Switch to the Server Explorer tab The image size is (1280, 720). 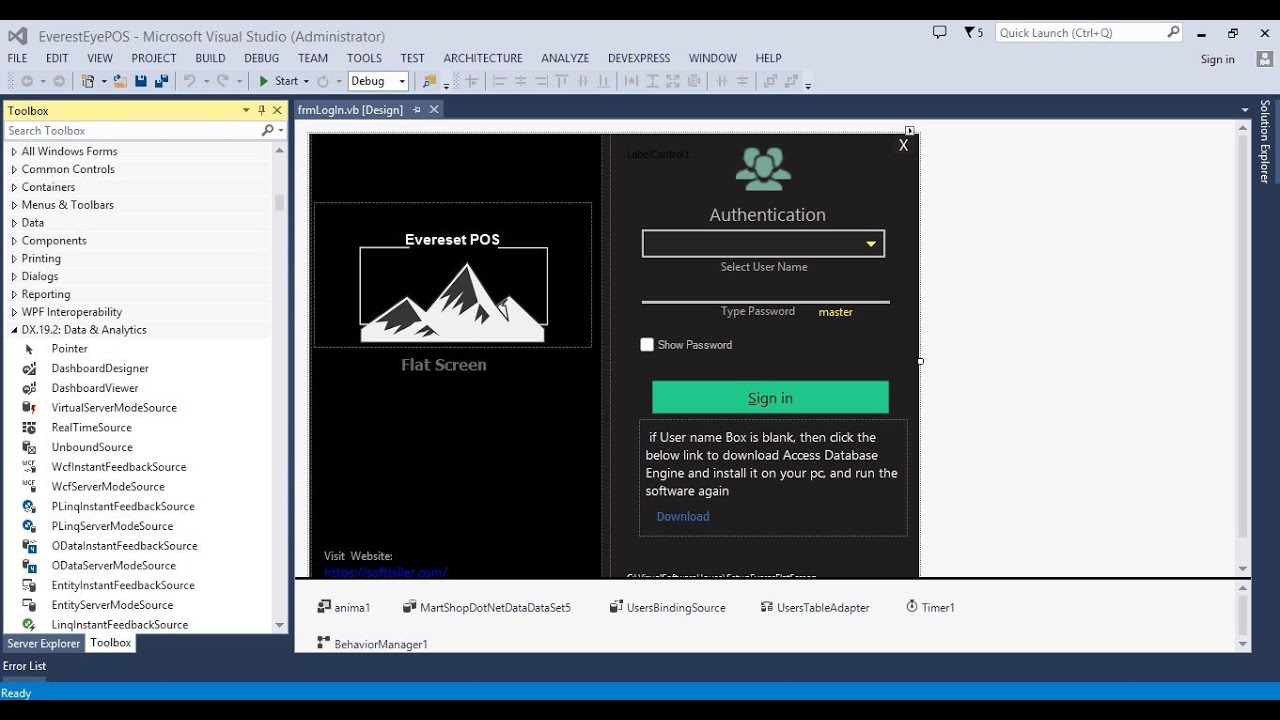[x=44, y=644]
